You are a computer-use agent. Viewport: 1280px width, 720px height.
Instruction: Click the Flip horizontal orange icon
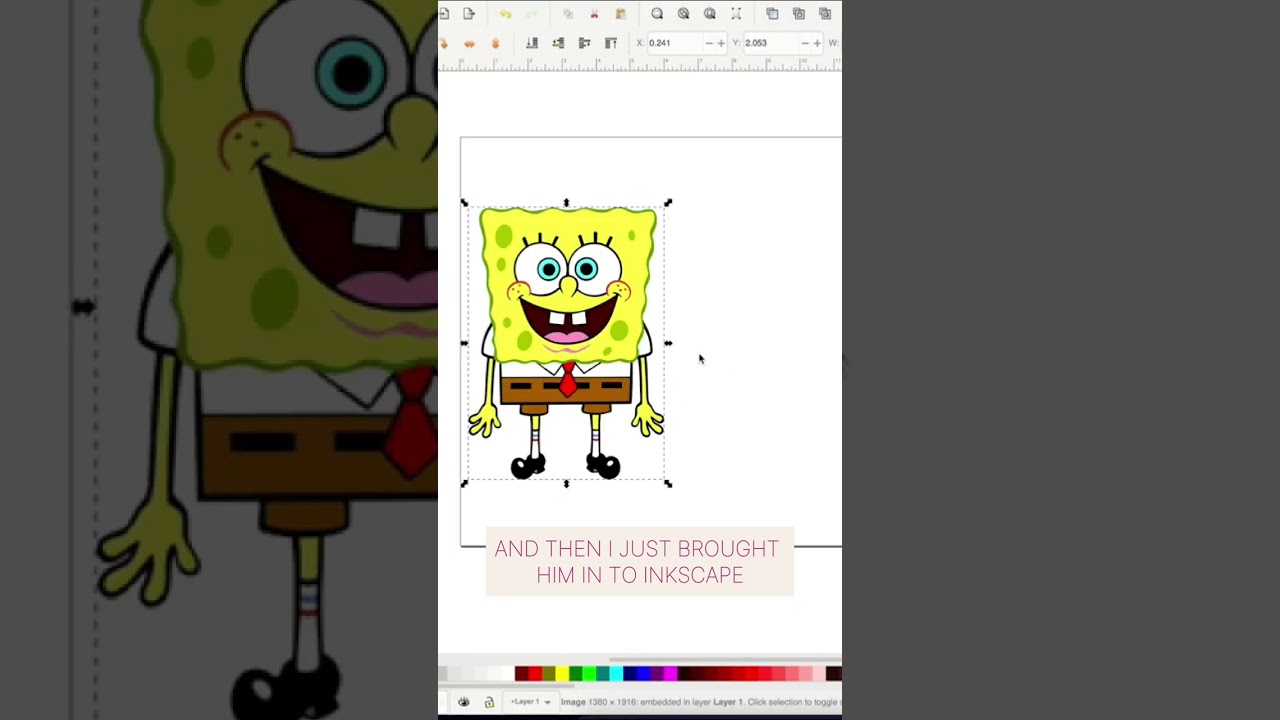[469, 43]
